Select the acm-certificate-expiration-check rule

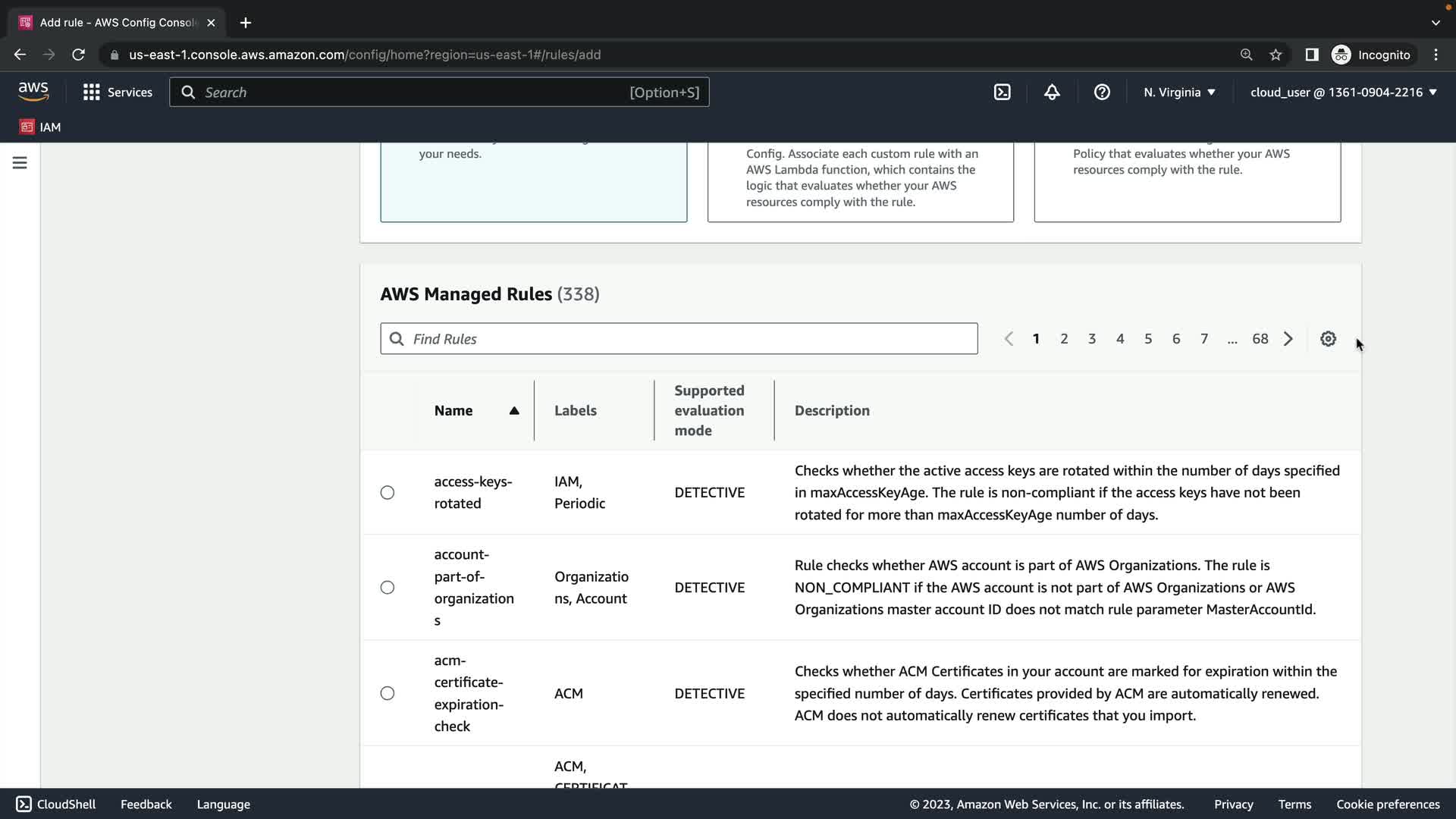tap(388, 693)
